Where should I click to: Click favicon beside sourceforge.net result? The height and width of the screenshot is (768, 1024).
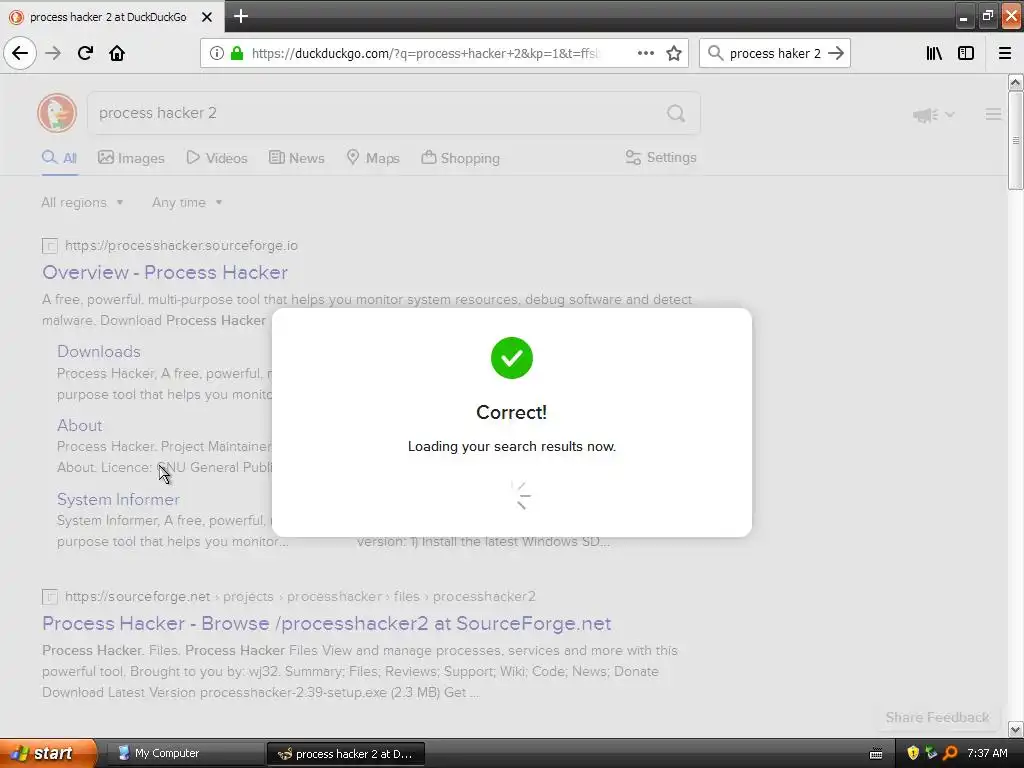tap(50, 597)
